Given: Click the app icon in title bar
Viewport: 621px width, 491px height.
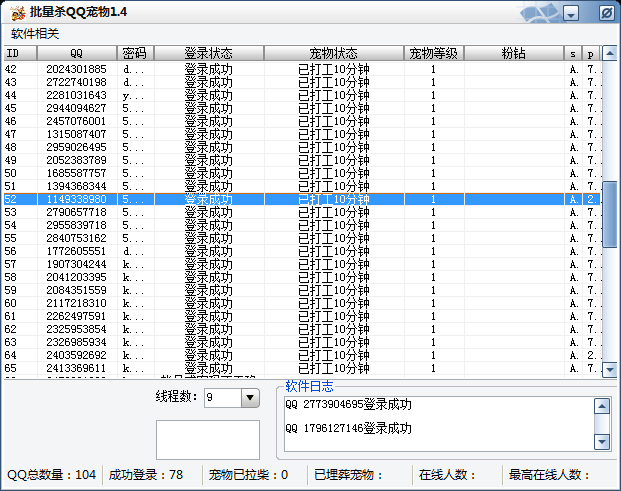Looking at the screenshot, I should pos(18,13).
